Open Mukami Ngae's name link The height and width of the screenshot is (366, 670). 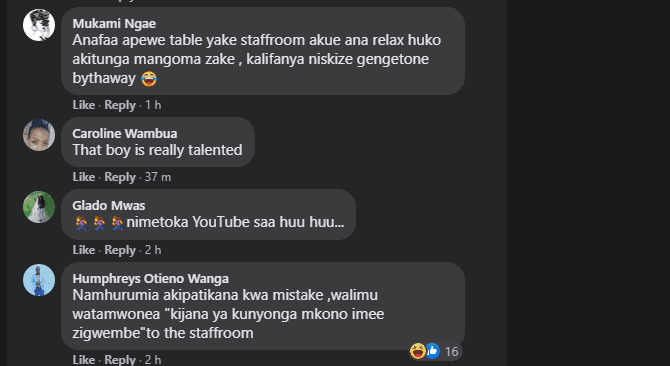tap(114, 23)
